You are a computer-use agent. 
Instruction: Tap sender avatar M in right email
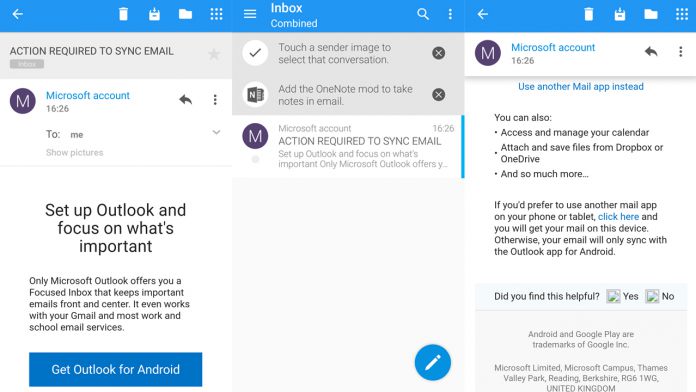click(x=488, y=53)
